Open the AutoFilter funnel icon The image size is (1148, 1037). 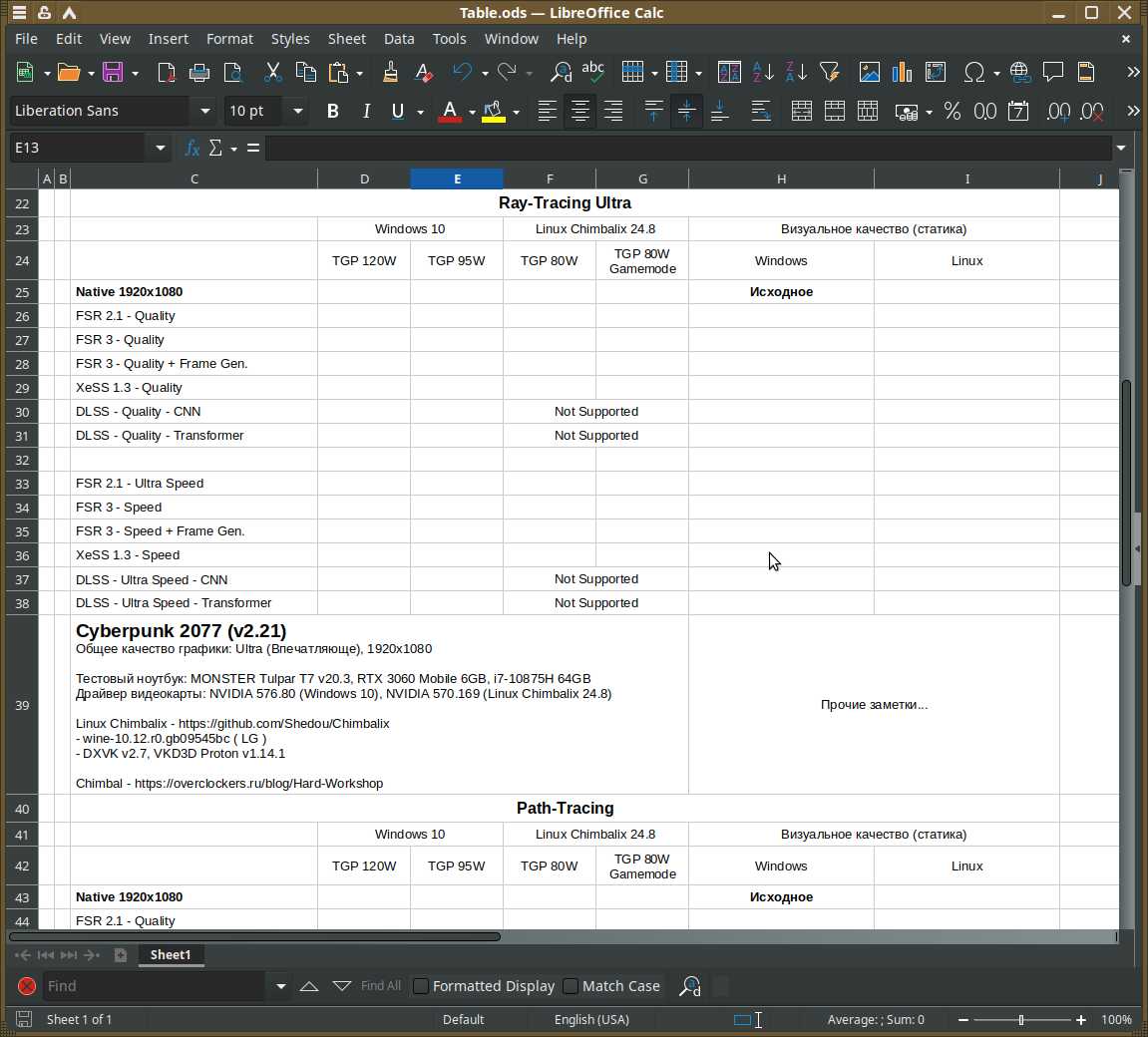click(829, 72)
